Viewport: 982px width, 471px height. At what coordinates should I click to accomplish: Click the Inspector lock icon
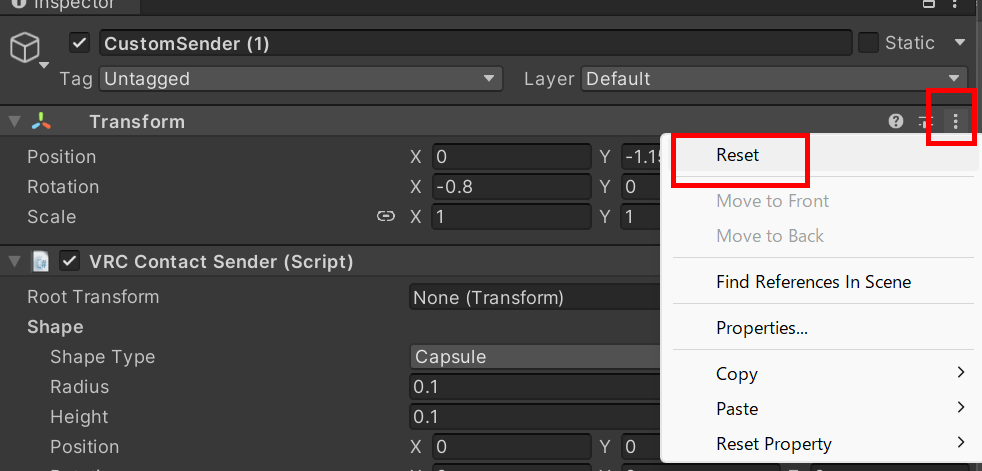coord(929,4)
